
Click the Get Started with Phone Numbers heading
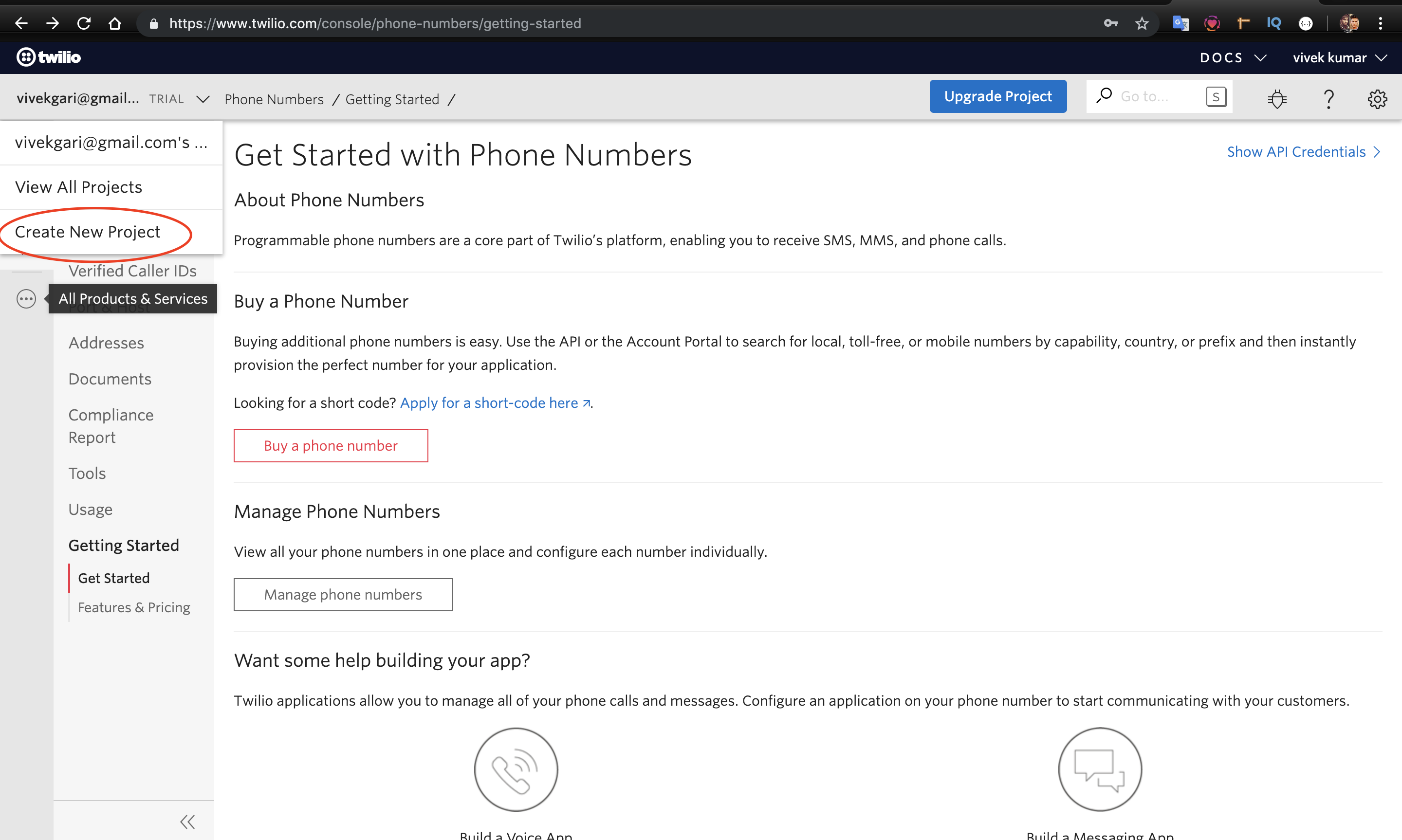click(463, 155)
